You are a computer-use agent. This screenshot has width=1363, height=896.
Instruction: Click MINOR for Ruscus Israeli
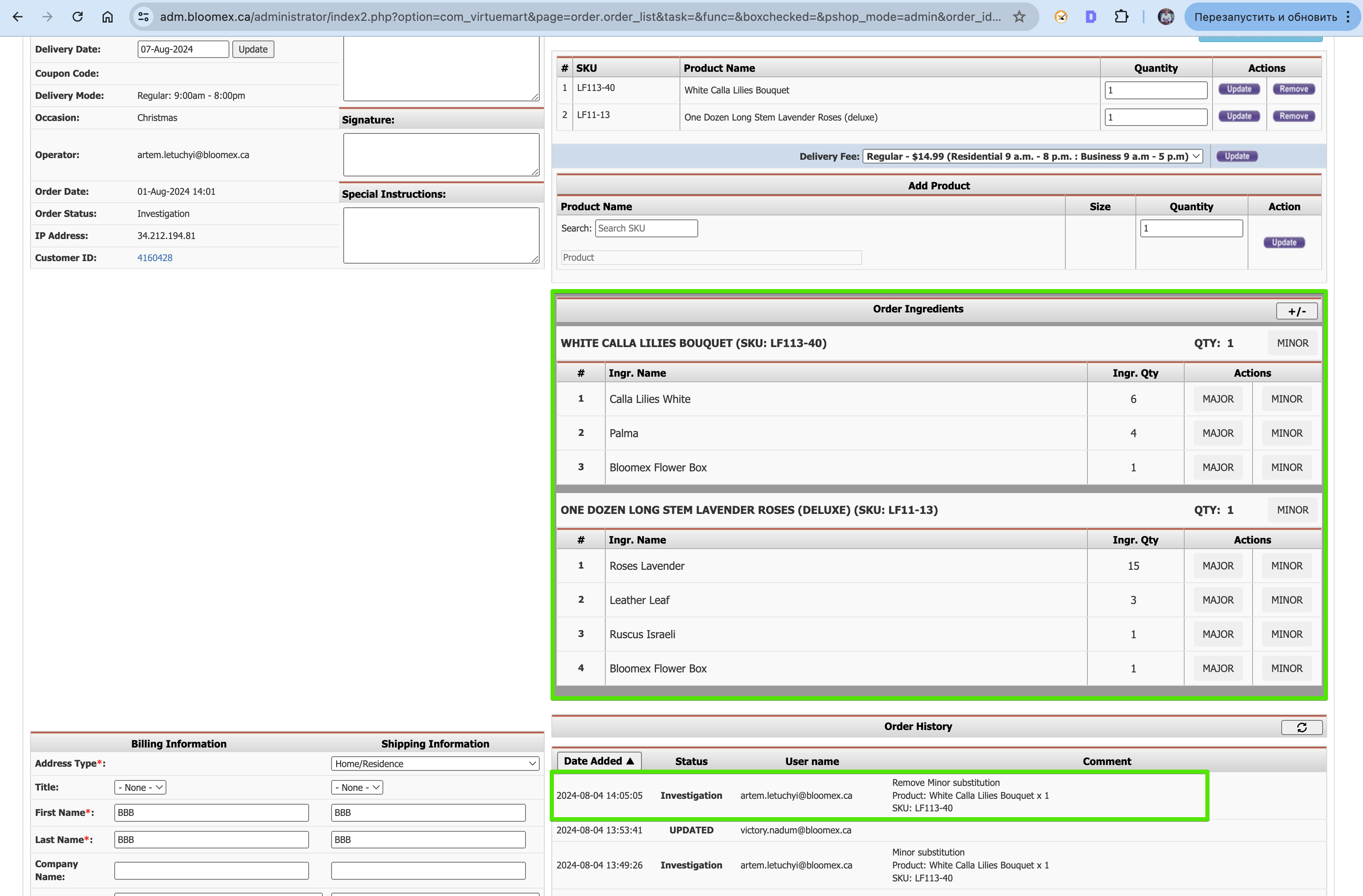[x=1287, y=635]
